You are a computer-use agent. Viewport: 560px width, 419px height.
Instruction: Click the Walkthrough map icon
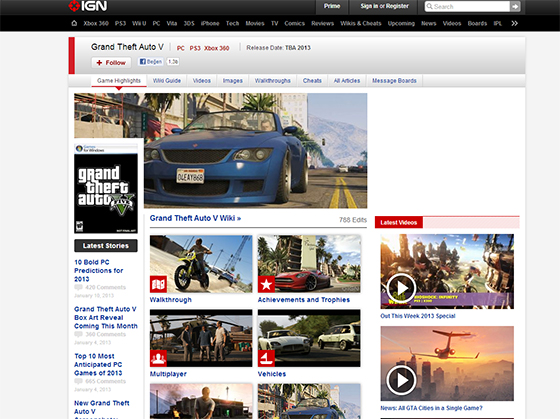[x=158, y=284]
